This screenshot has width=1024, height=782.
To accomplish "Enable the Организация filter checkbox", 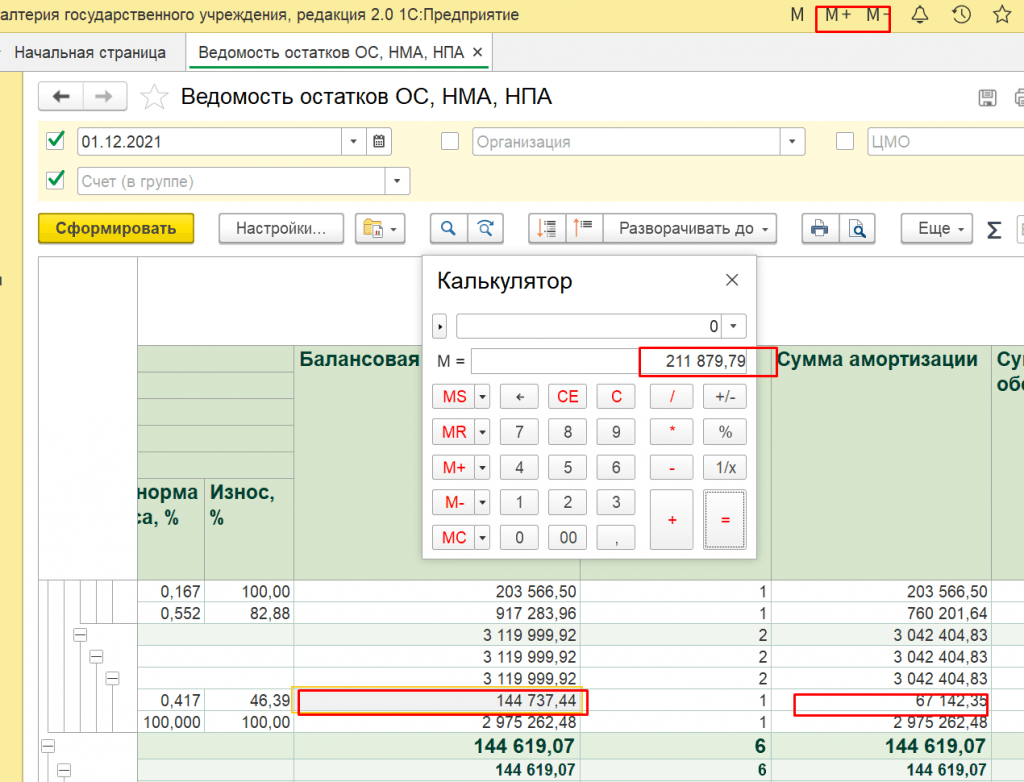I will [x=450, y=141].
